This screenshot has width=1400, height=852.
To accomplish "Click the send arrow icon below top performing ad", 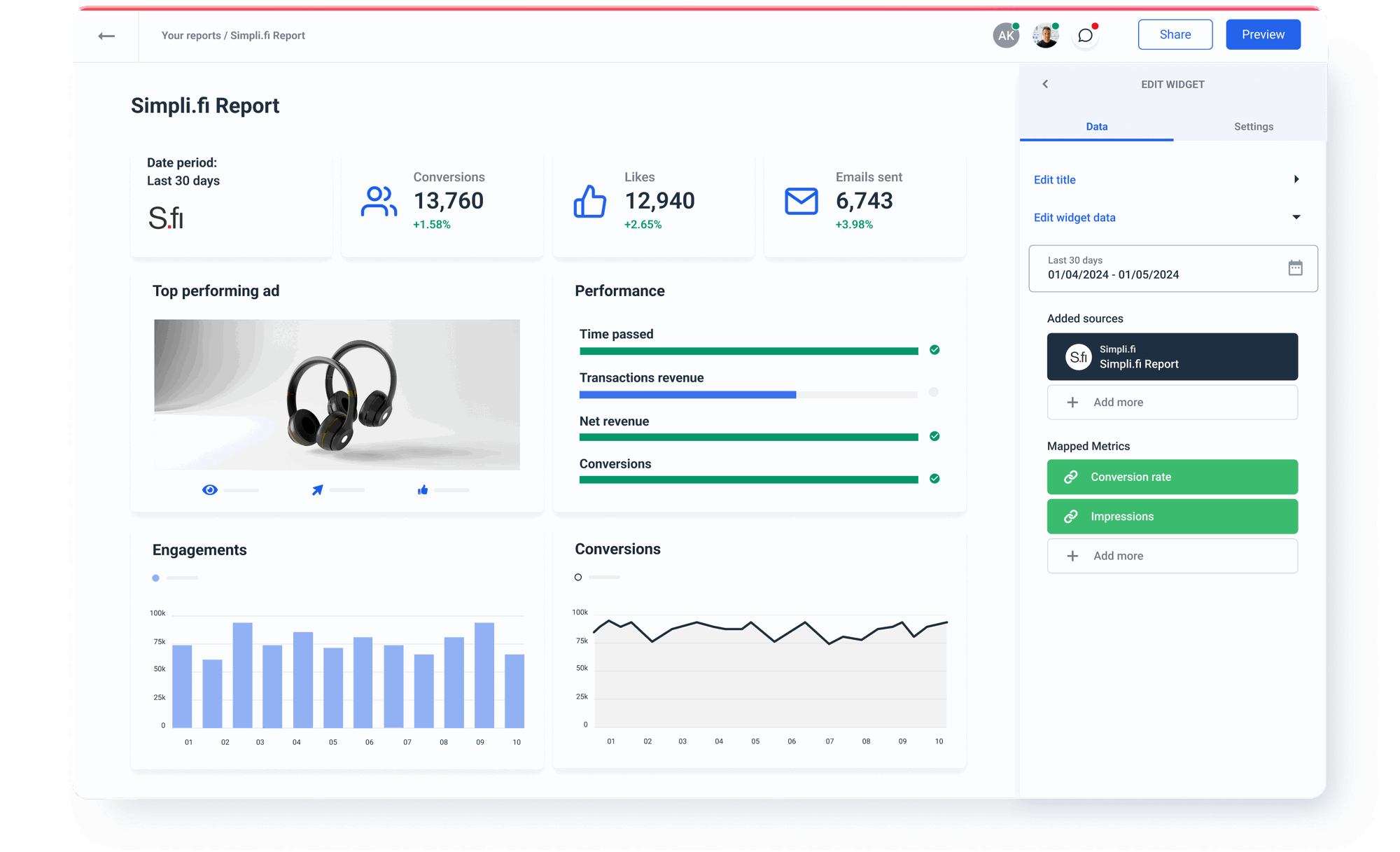I will pyautogui.click(x=316, y=490).
